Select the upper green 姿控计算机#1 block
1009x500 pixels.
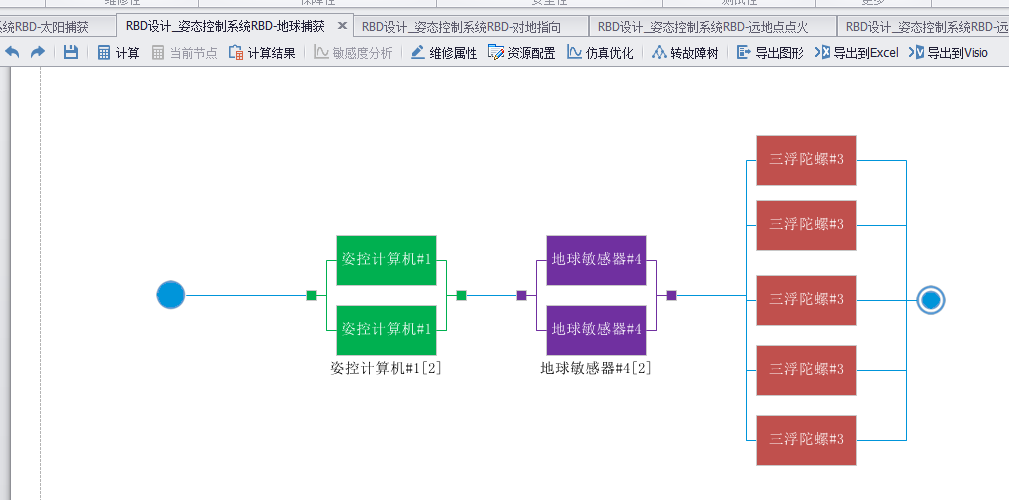click(386, 260)
